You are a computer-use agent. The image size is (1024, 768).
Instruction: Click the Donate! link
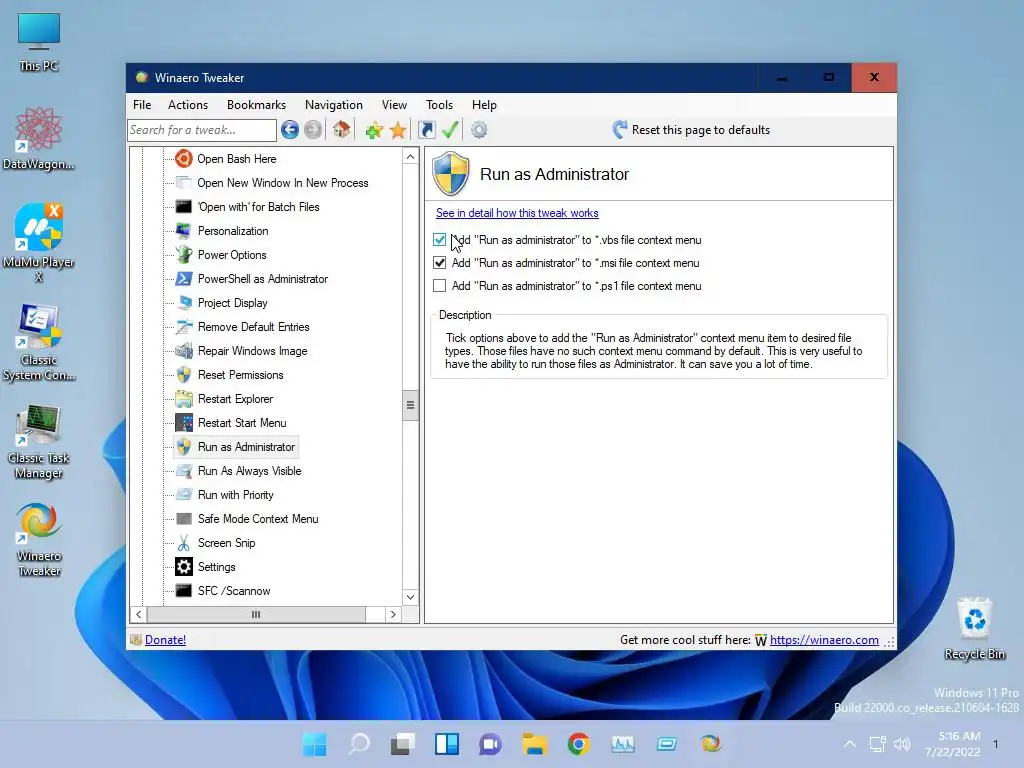[165, 640]
